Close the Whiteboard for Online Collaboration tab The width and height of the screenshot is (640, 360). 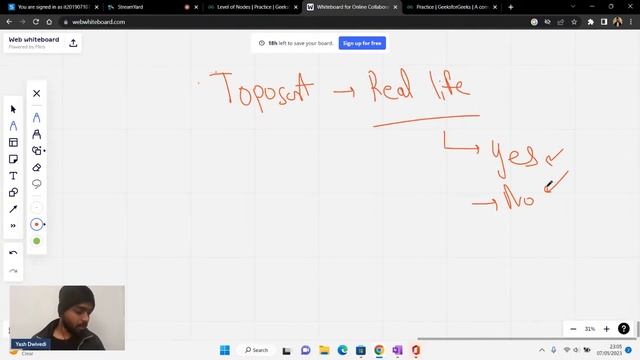pyautogui.click(x=395, y=7)
